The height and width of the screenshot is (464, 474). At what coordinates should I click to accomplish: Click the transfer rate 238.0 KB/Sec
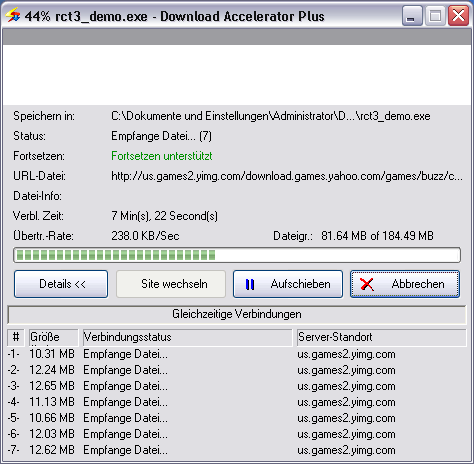coord(145,236)
